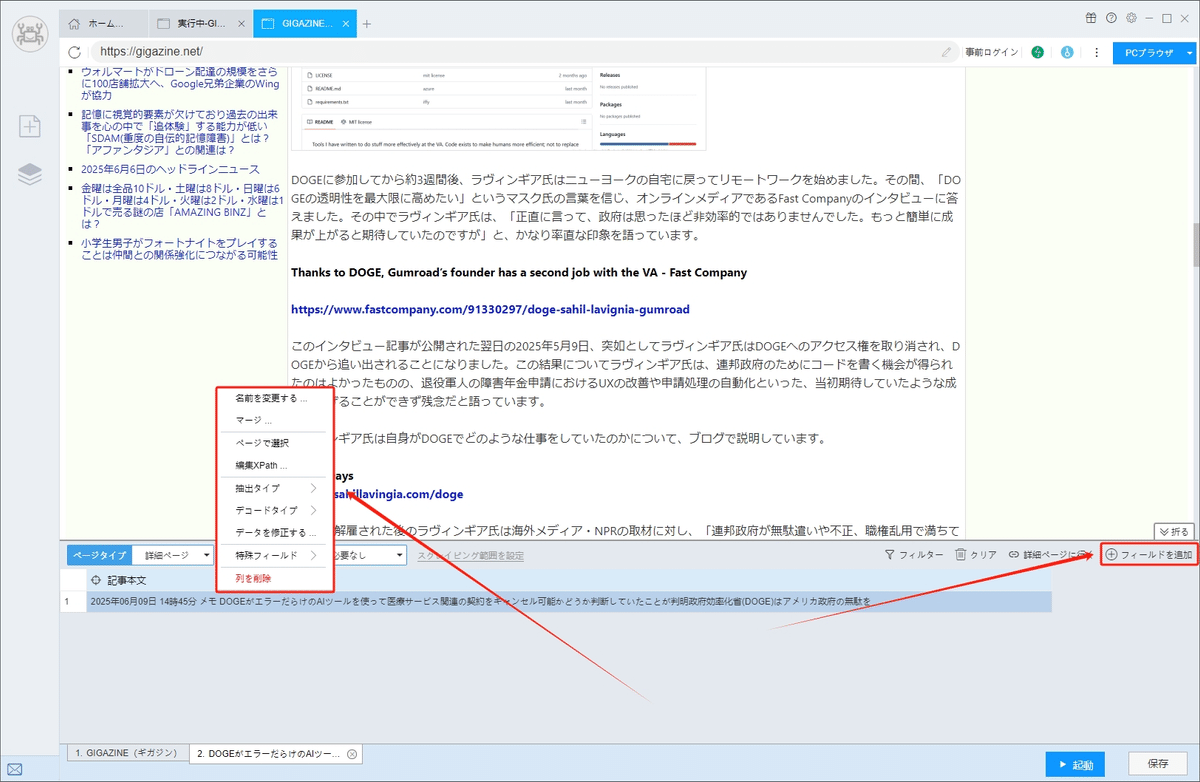
Task: Click the crosshair icon beside 記事本文
Action: pyautogui.click(x=96, y=580)
